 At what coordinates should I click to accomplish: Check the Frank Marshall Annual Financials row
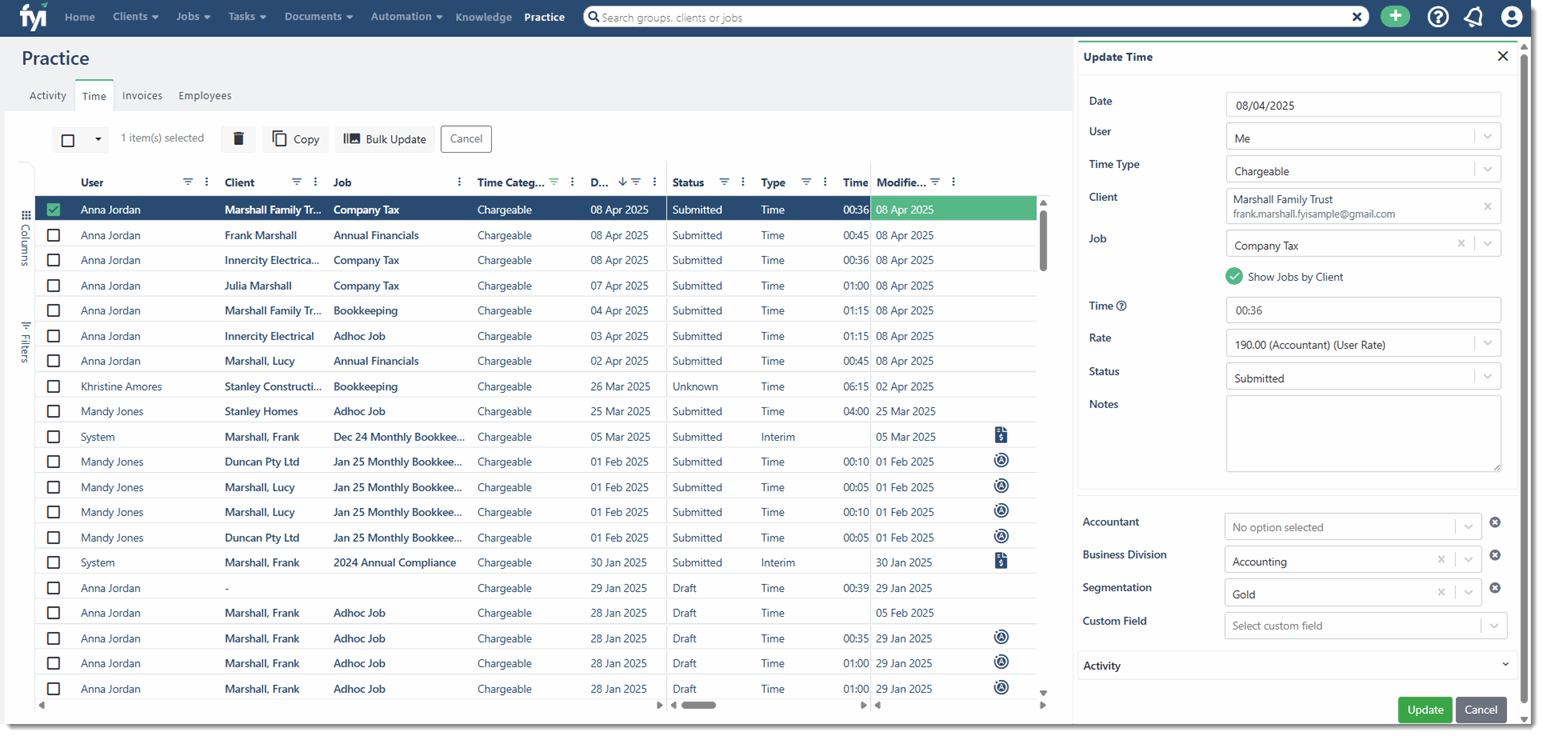click(53, 235)
